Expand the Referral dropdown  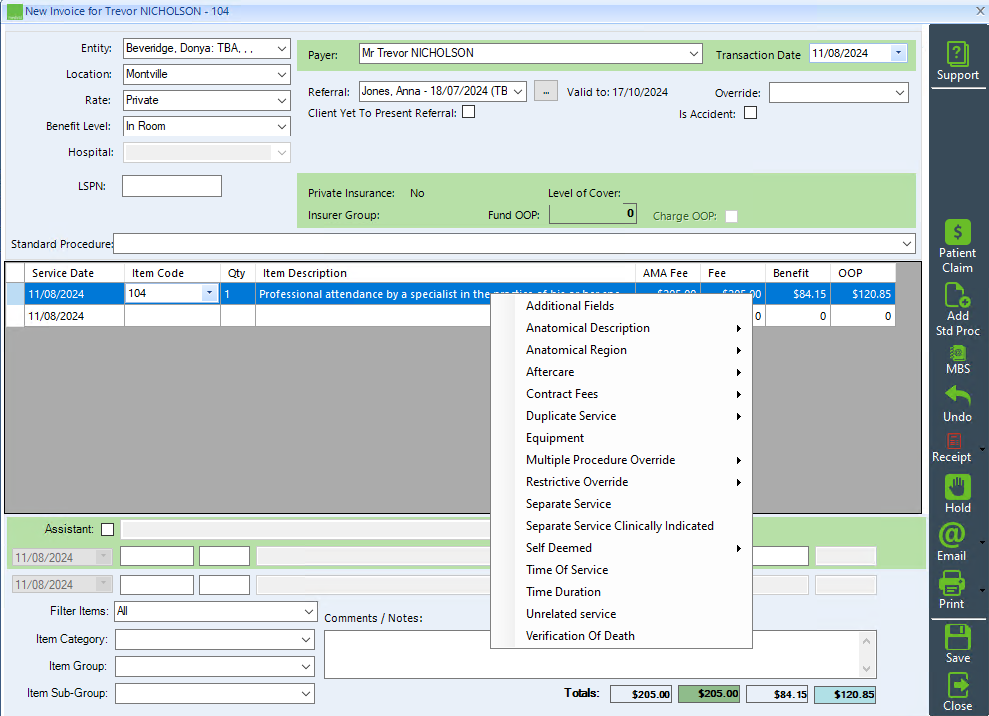518,91
